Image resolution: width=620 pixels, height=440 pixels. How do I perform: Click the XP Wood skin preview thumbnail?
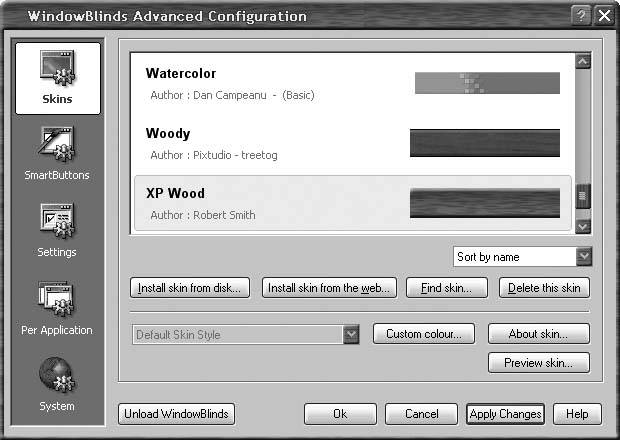click(x=485, y=203)
